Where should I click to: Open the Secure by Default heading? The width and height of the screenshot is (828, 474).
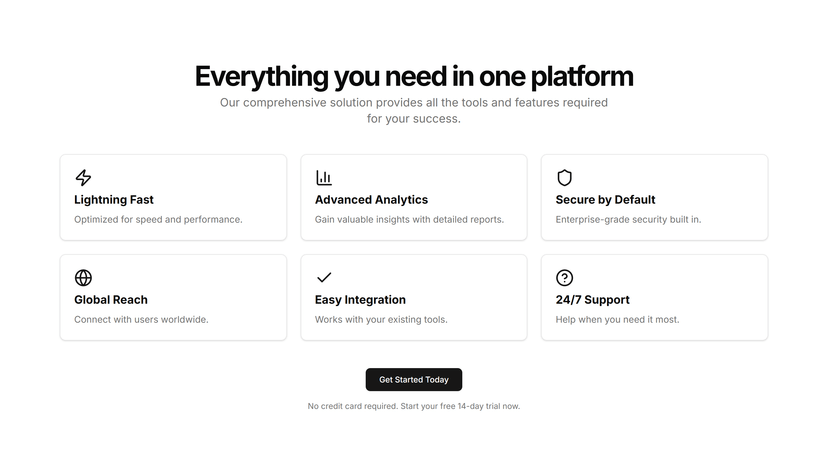point(605,200)
